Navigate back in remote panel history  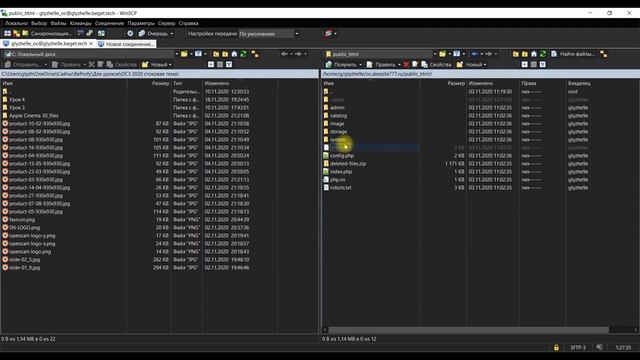coord(475,54)
